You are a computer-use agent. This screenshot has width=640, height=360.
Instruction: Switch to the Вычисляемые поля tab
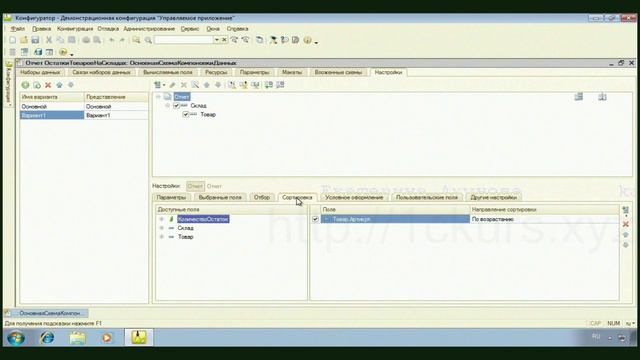(167, 72)
